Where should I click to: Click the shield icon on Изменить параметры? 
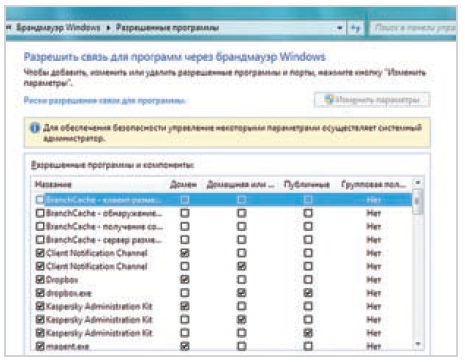[329, 99]
